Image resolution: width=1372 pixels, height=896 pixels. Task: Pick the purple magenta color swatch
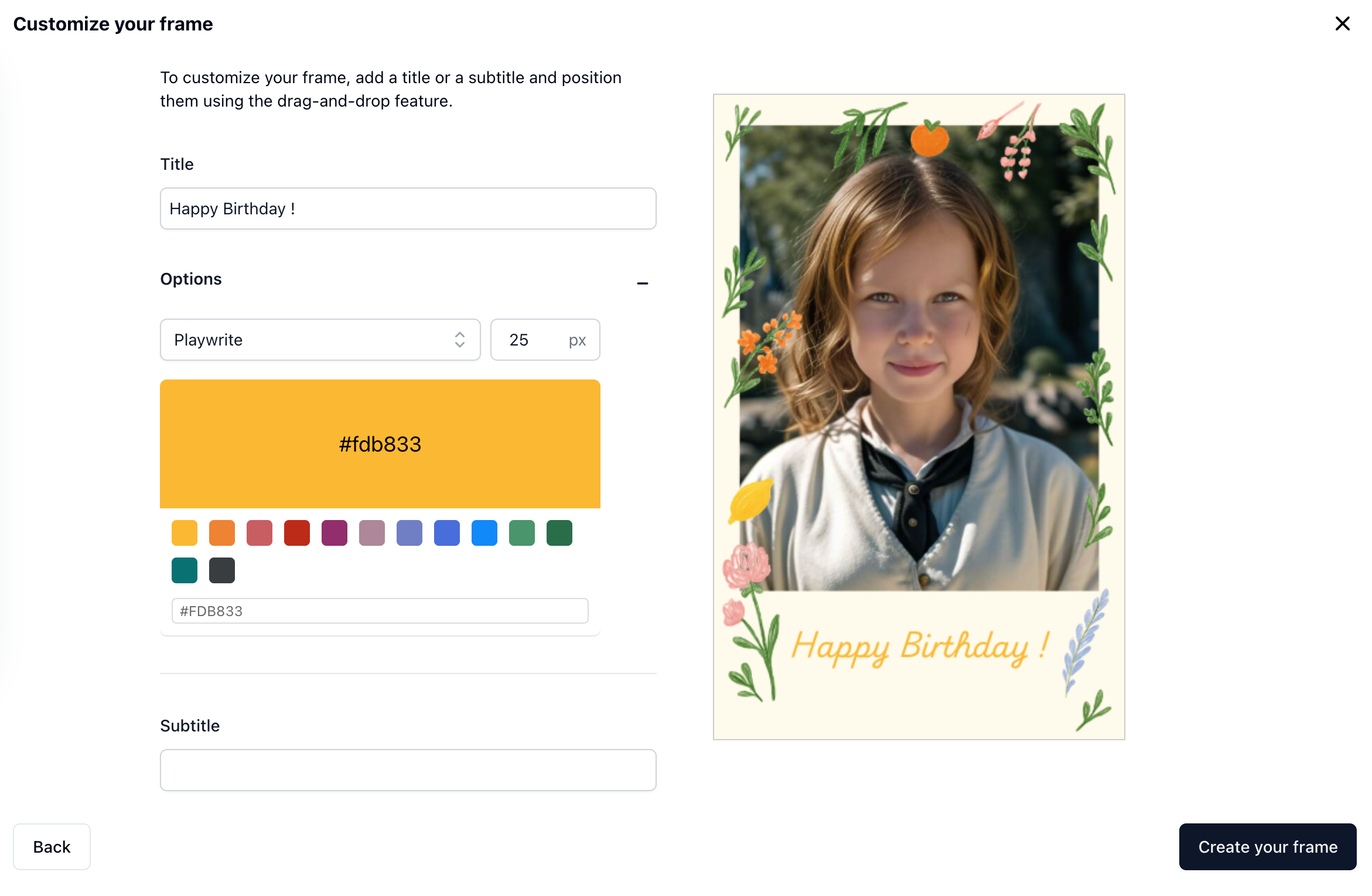(335, 533)
